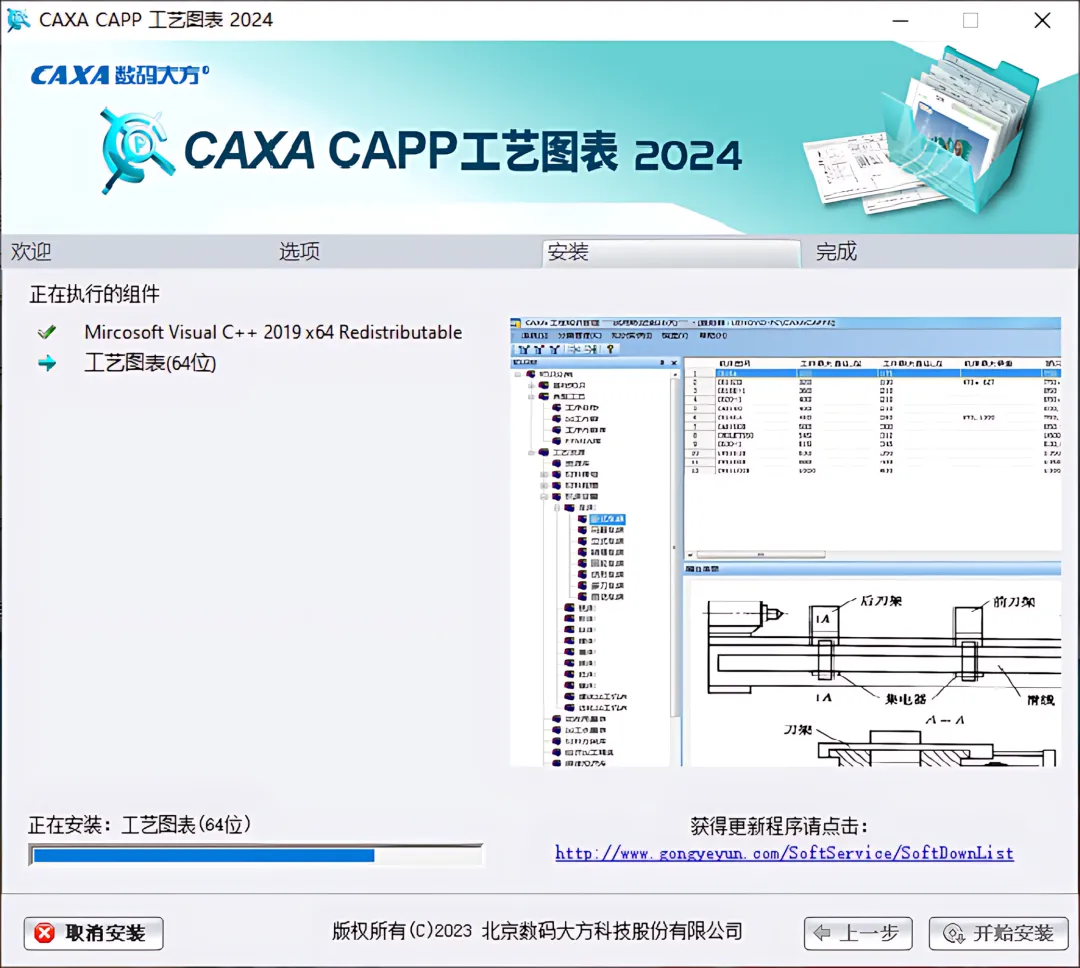
Task: Click the green checkmark beside Visual C++ Redistributable
Action: pos(47,333)
